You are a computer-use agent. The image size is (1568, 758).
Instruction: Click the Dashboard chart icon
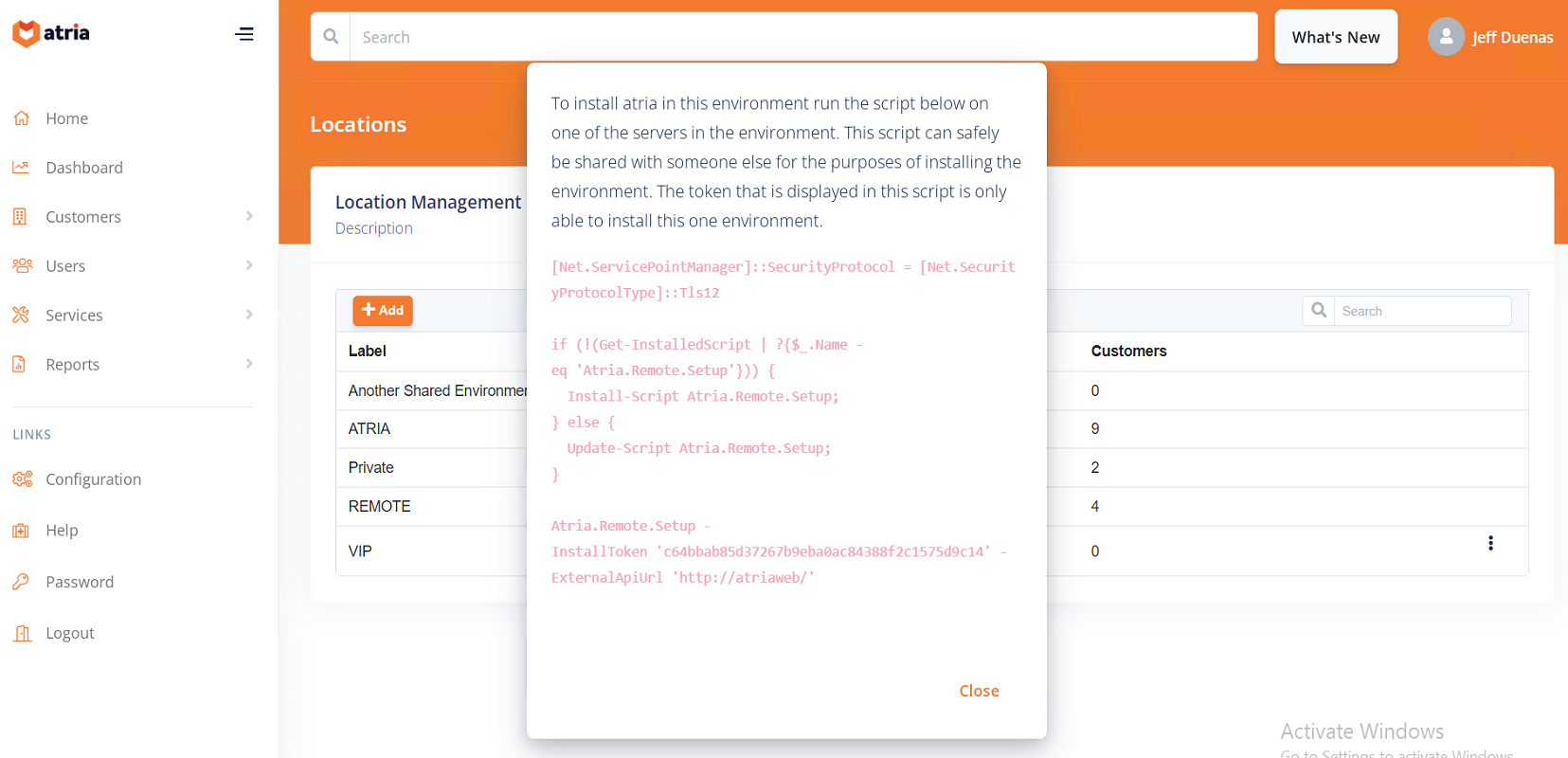pyautogui.click(x=21, y=168)
